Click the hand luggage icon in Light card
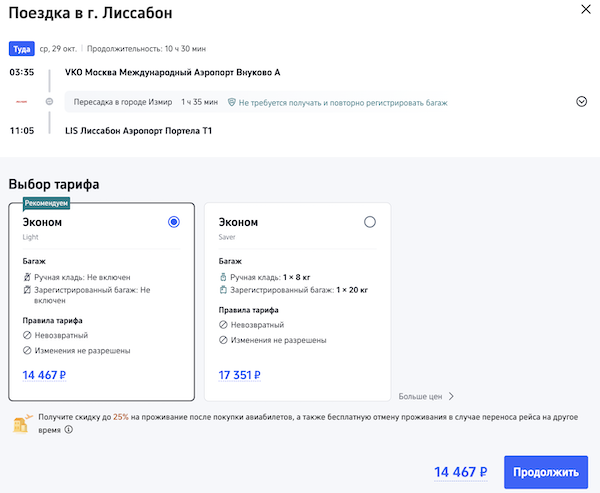Viewport: 600px width, 493px height. click(x=27, y=276)
